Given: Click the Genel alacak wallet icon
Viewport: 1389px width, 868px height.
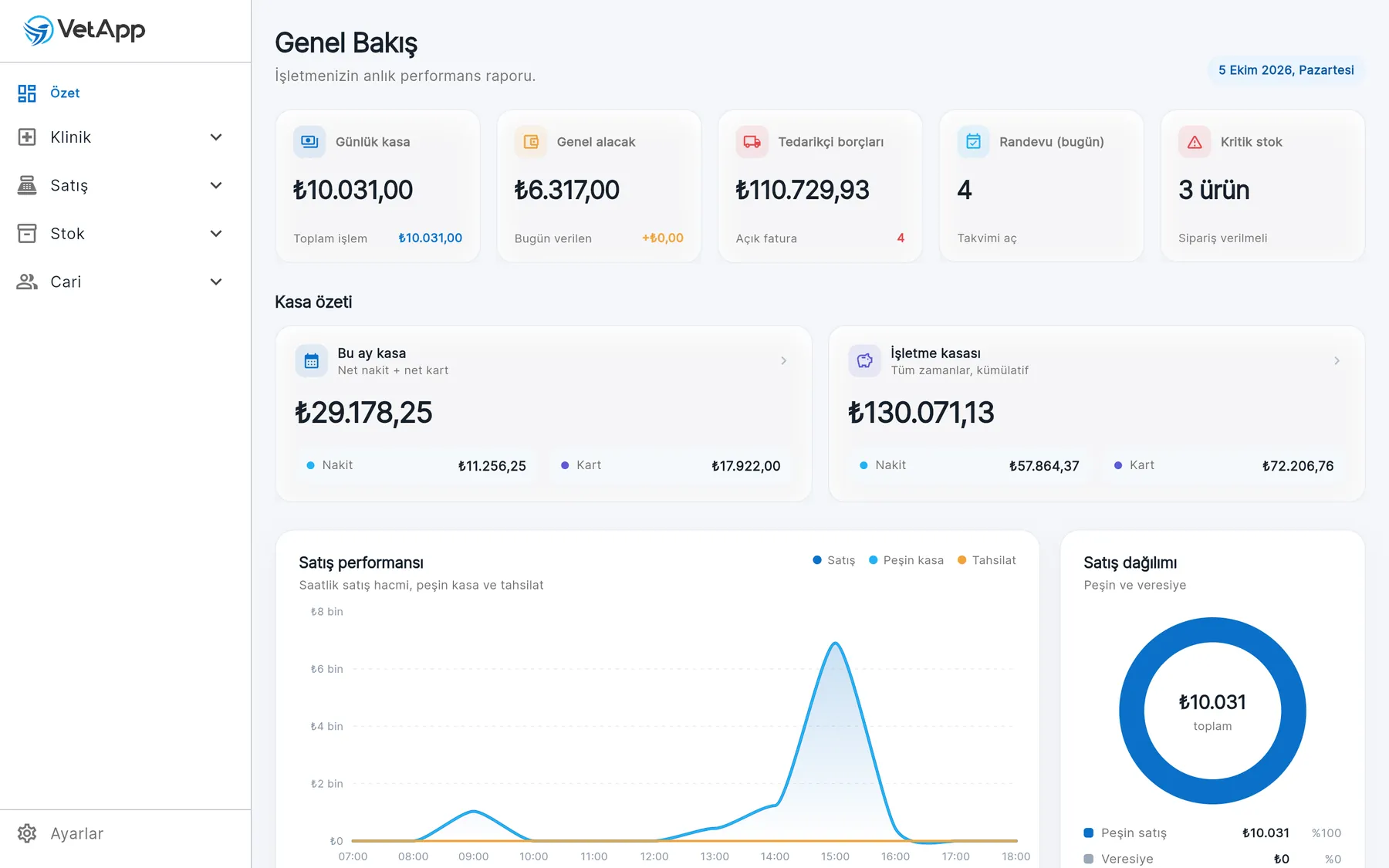Looking at the screenshot, I should tap(531, 142).
